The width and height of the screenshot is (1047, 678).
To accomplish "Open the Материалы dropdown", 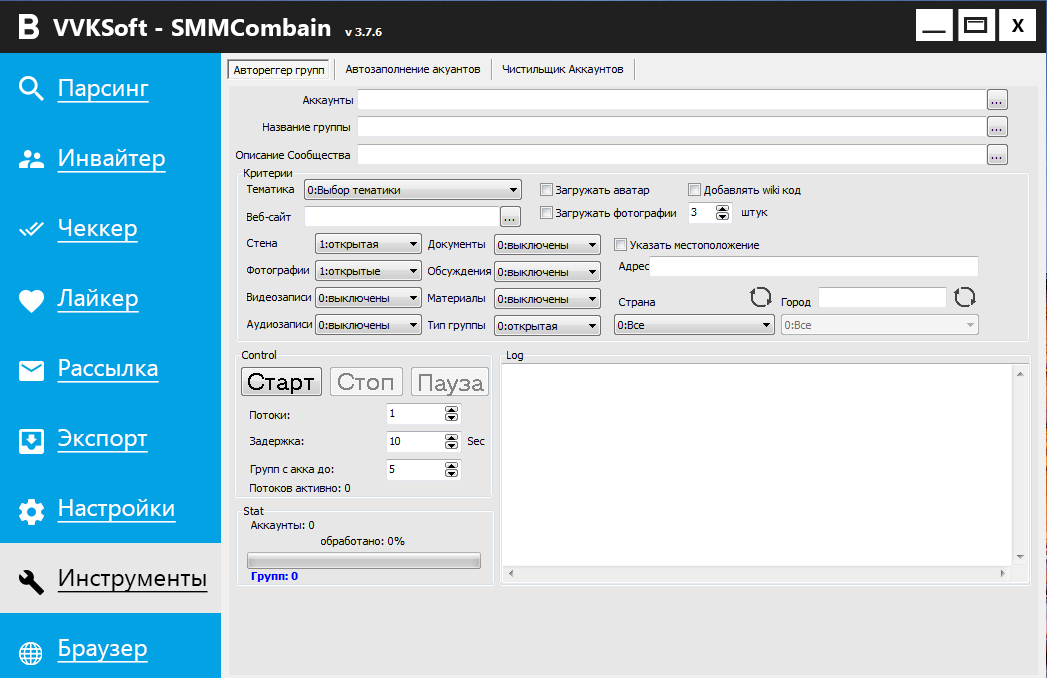I will [548, 299].
